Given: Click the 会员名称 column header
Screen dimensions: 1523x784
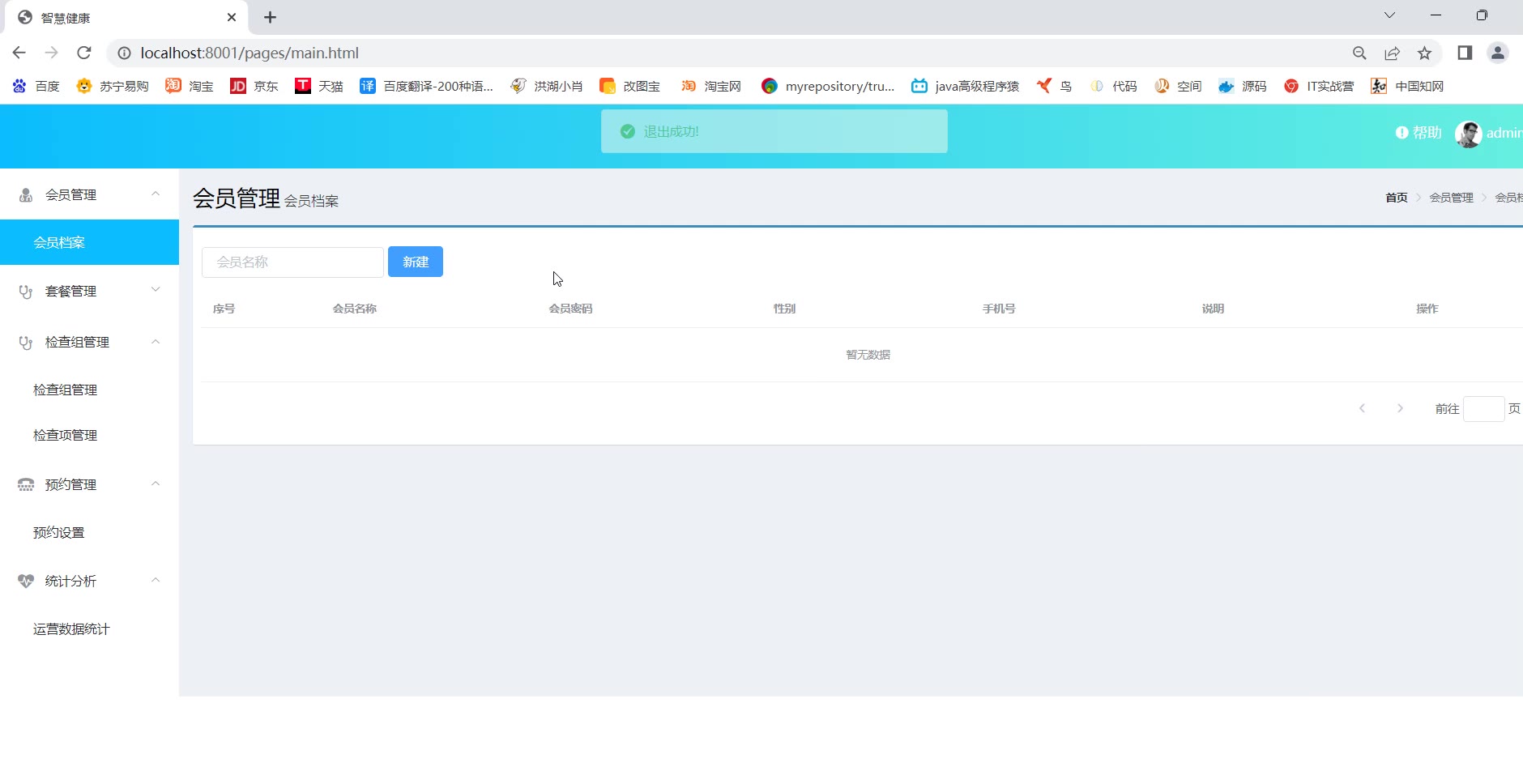Looking at the screenshot, I should tap(355, 309).
